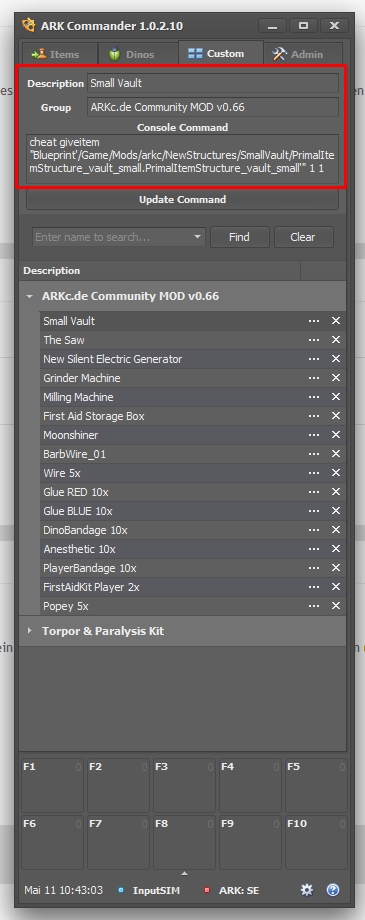The image size is (365, 920).
Task: Open the blue help question mark icon
Action: 333,890
